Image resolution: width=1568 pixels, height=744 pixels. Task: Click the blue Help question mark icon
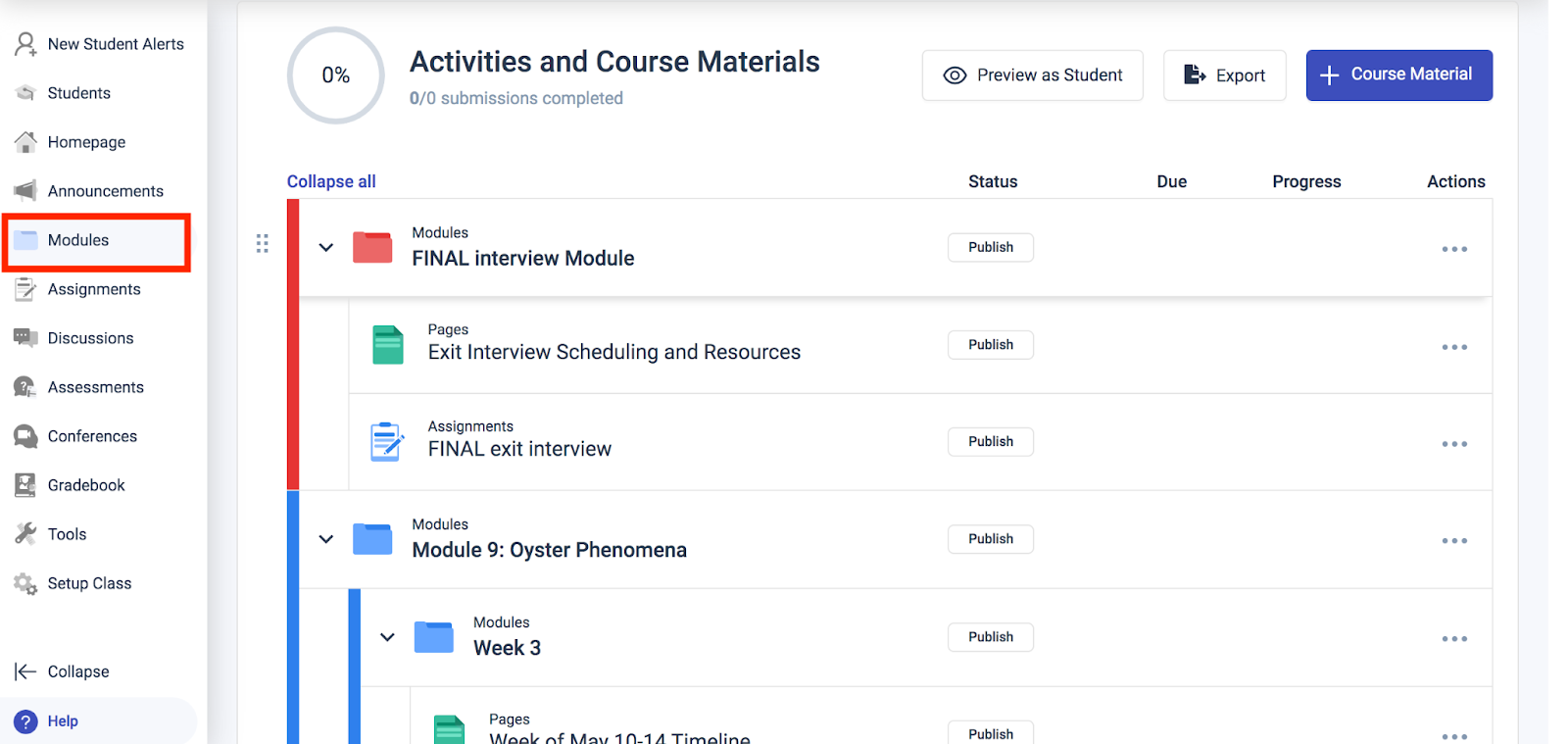[26, 721]
